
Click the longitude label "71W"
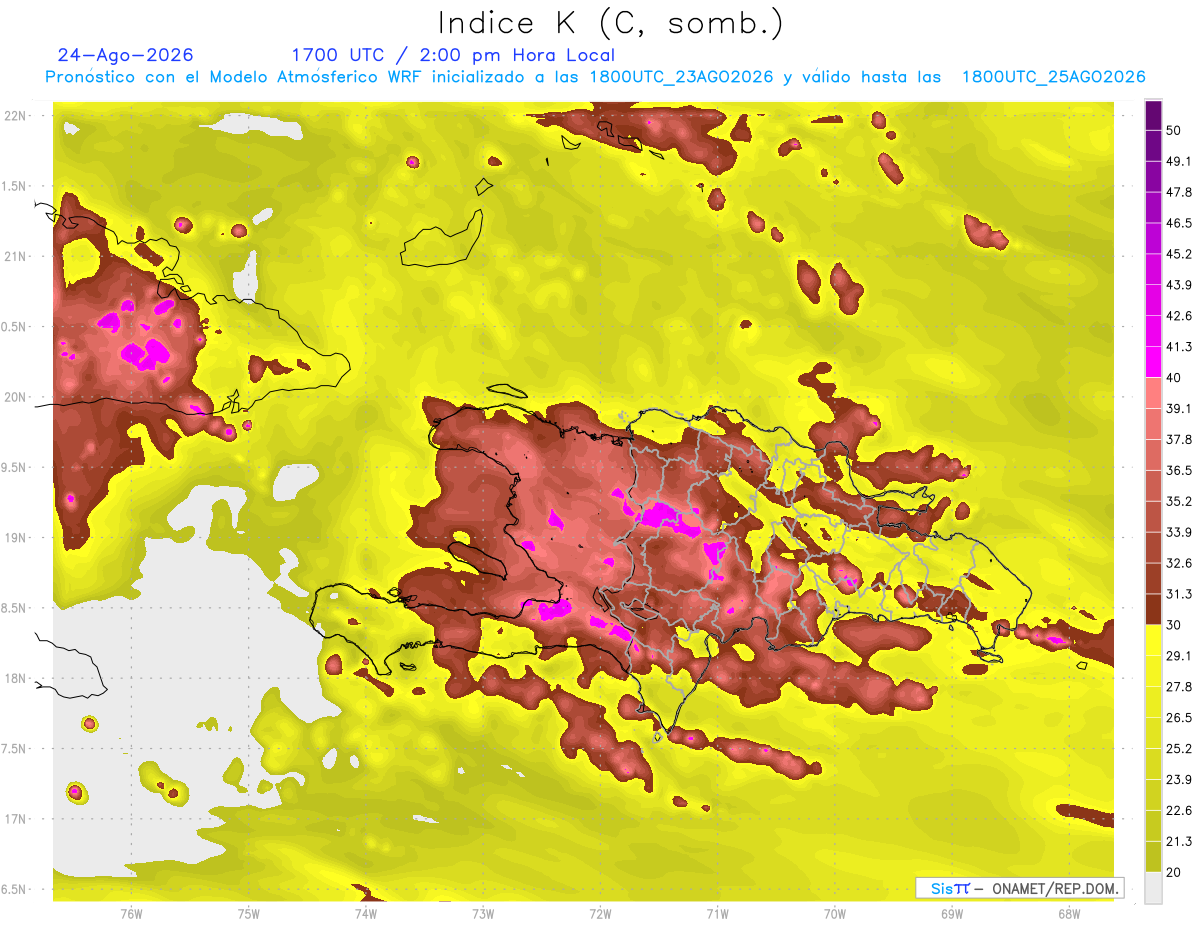[717, 913]
